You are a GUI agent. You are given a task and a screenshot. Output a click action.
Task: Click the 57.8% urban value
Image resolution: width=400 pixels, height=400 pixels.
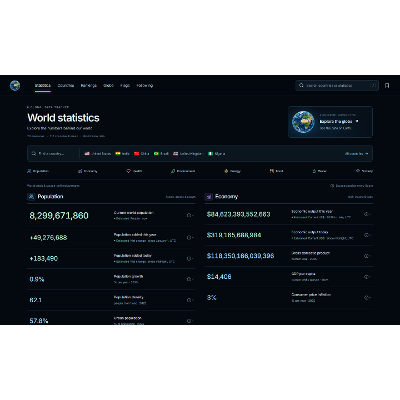click(39, 321)
